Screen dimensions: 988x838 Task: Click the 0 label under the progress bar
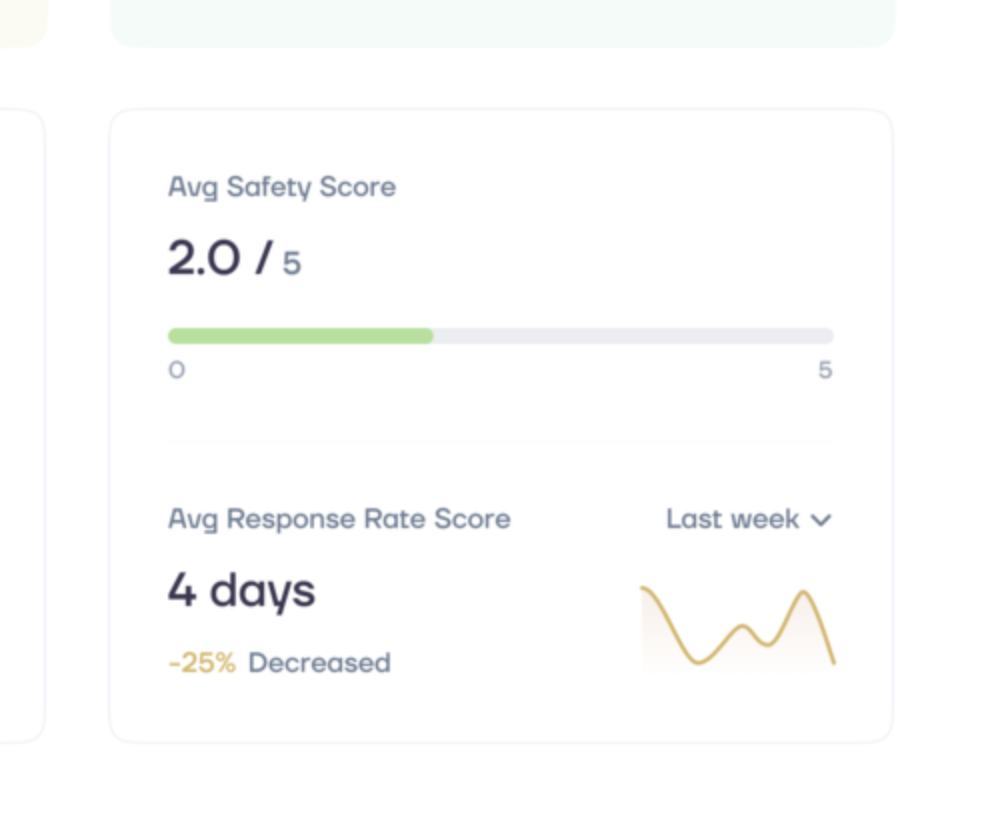pos(177,371)
